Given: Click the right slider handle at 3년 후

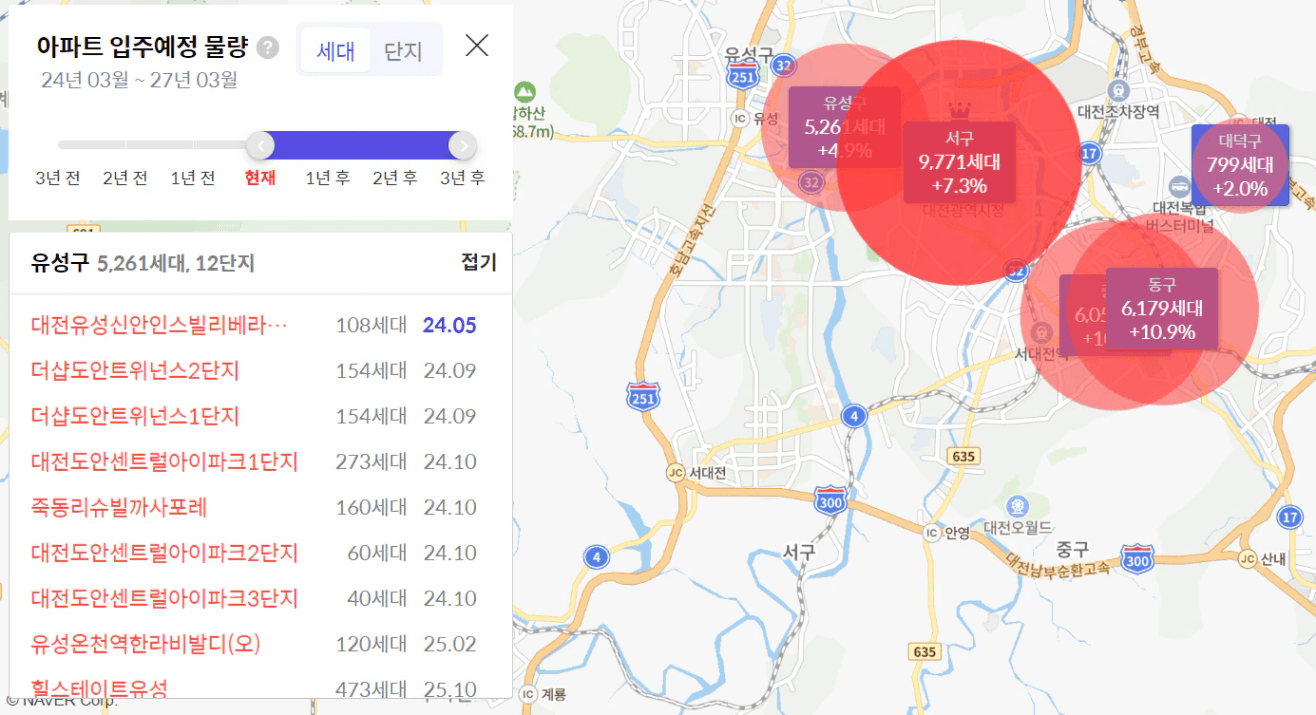Looking at the screenshot, I should (x=462, y=146).
